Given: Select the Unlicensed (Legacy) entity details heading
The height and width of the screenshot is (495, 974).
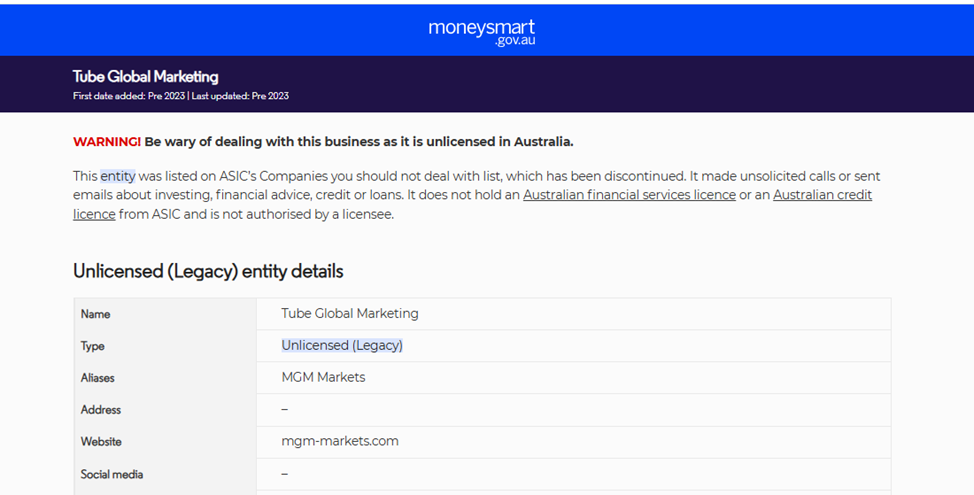Looking at the screenshot, I should [x=208, y=271].
